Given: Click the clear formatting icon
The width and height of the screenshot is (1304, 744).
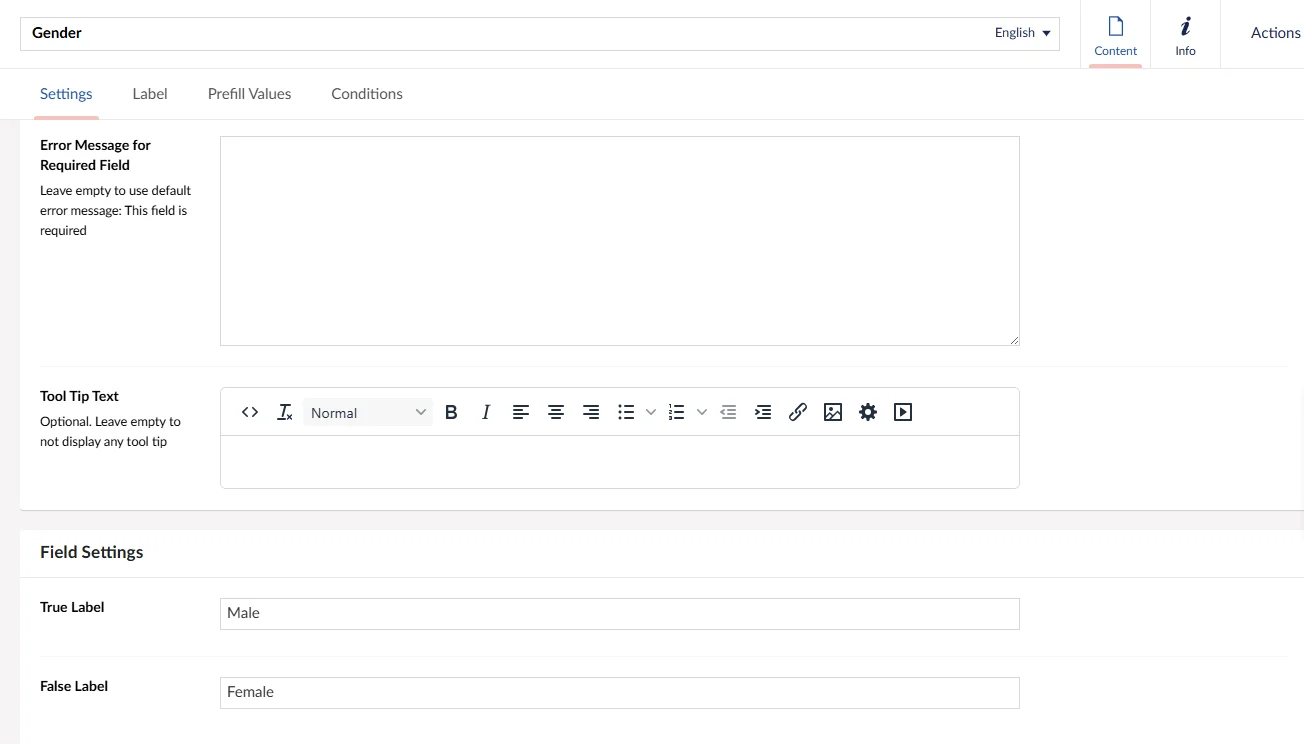Looking at the screenshot, I should (285, 412).
